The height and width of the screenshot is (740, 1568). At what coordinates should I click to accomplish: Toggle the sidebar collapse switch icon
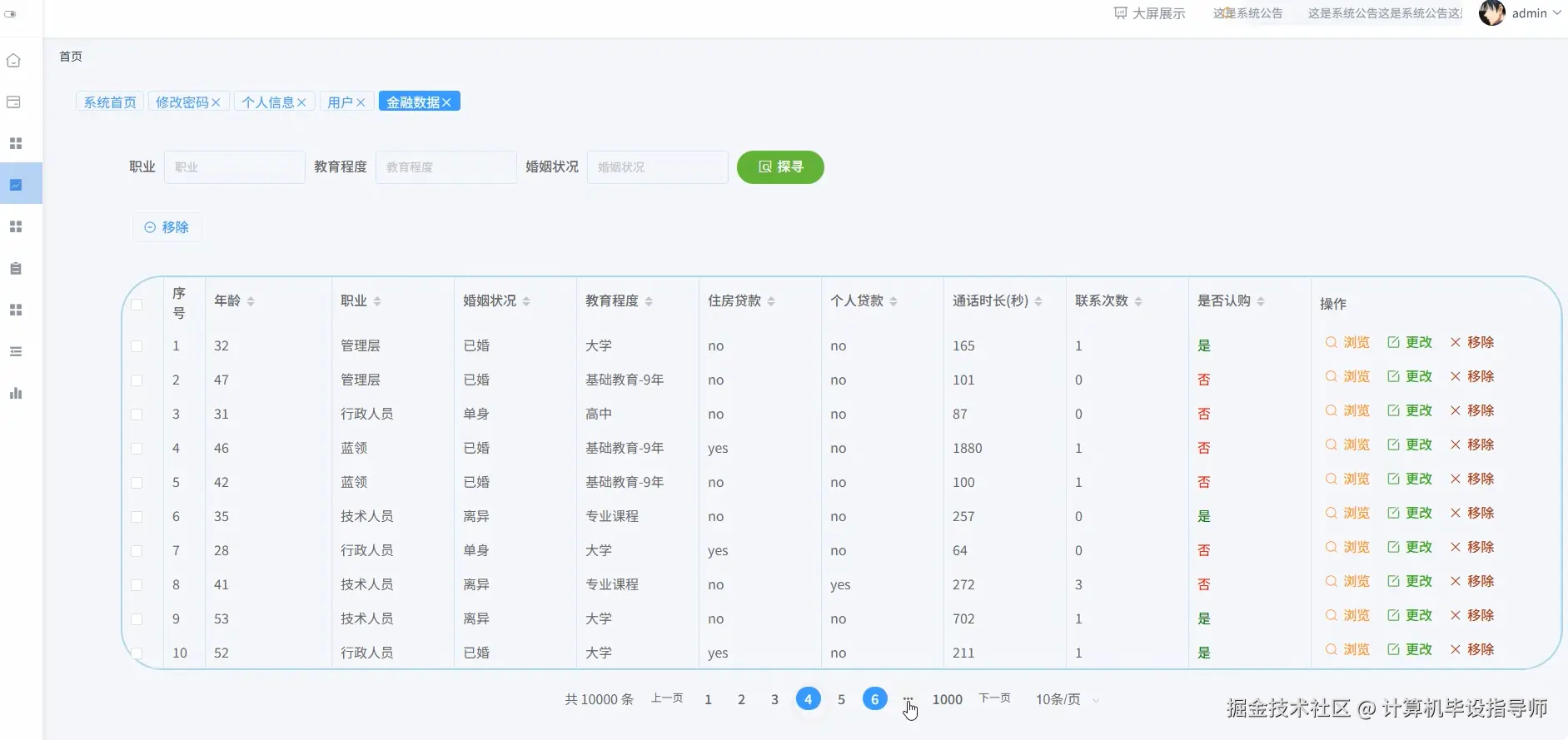point(10,13)
